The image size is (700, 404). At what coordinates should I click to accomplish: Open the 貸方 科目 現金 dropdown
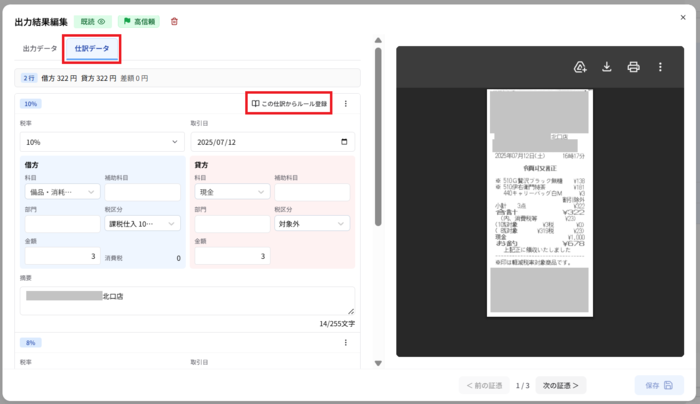pos(232,192)
